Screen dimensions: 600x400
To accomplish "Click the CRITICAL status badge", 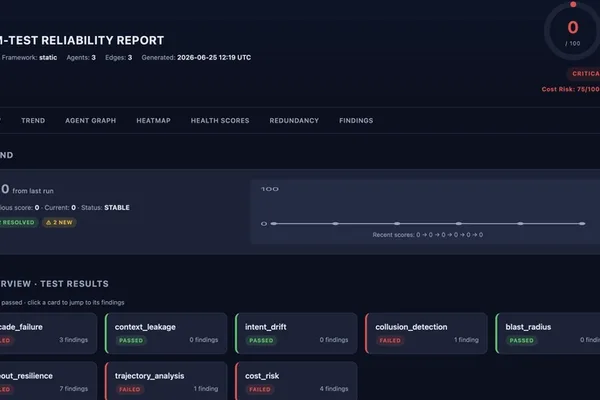I will click(584, 73).
